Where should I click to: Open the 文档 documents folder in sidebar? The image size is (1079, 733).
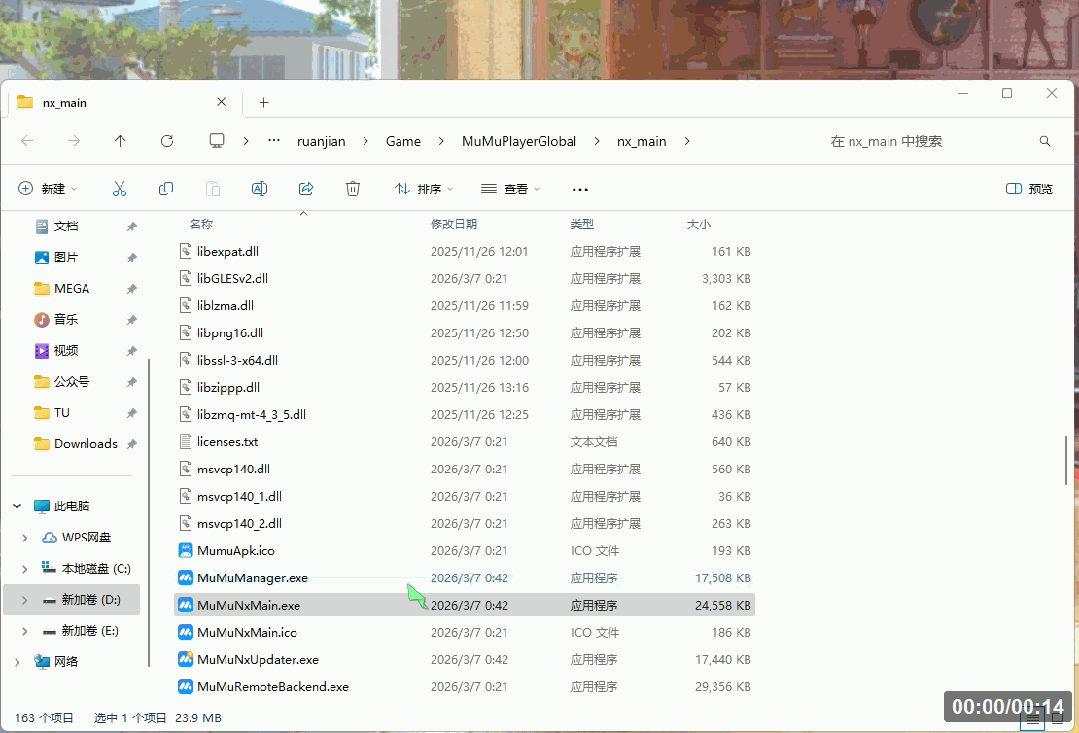(56, 226)
